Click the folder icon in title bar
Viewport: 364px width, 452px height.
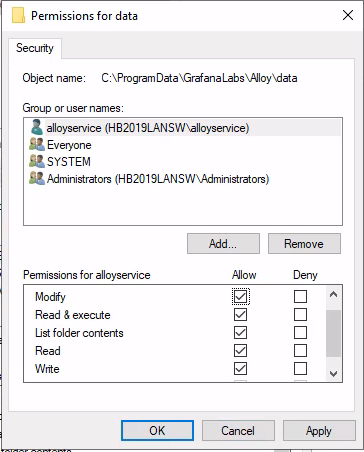click(x=18, y=15)
